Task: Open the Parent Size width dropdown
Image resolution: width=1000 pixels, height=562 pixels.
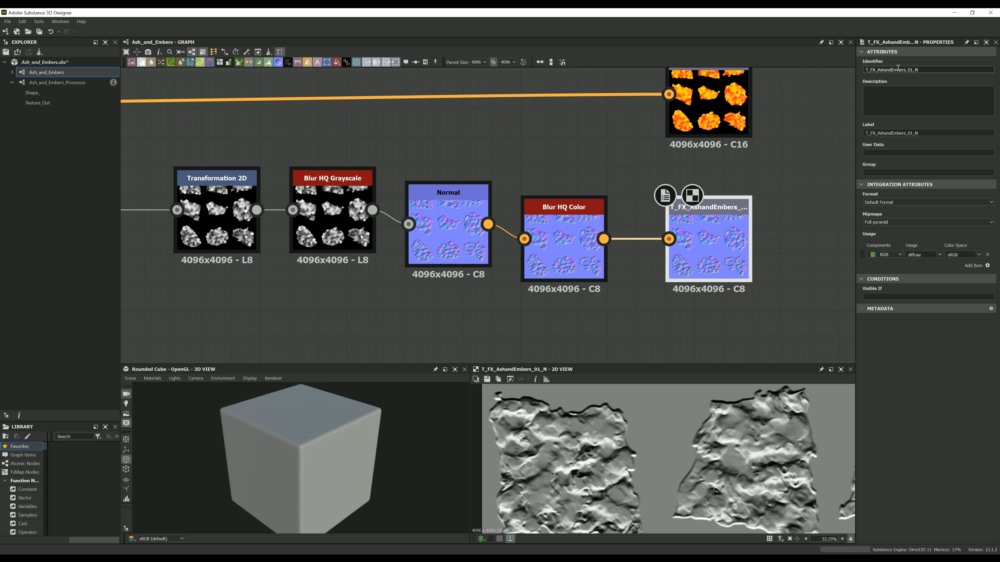Action: click(x=479, y=63)
